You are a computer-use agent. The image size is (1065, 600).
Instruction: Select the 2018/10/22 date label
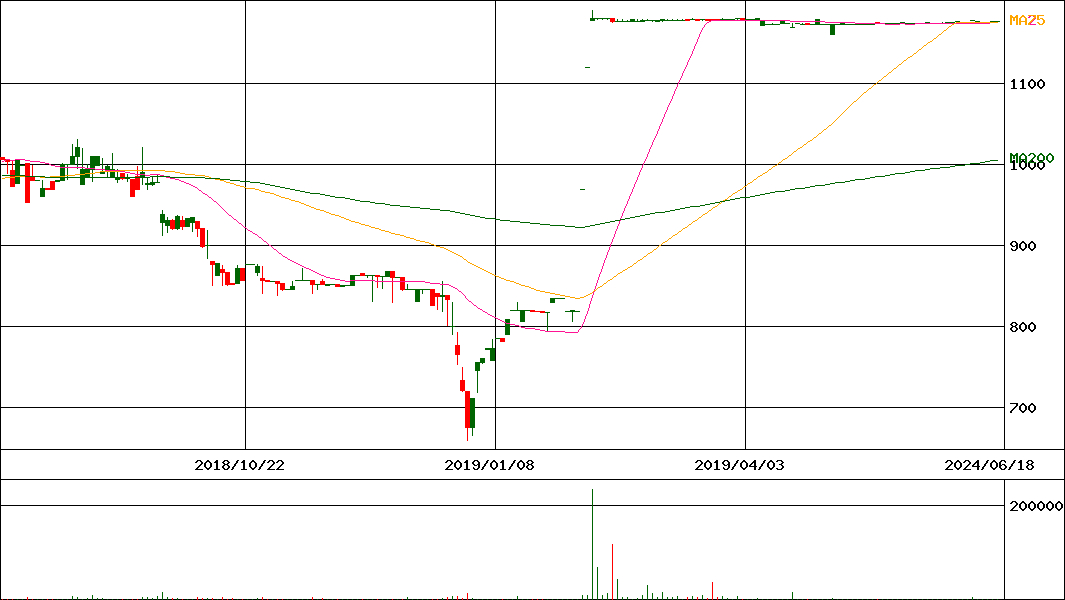[x=240, y=465]
